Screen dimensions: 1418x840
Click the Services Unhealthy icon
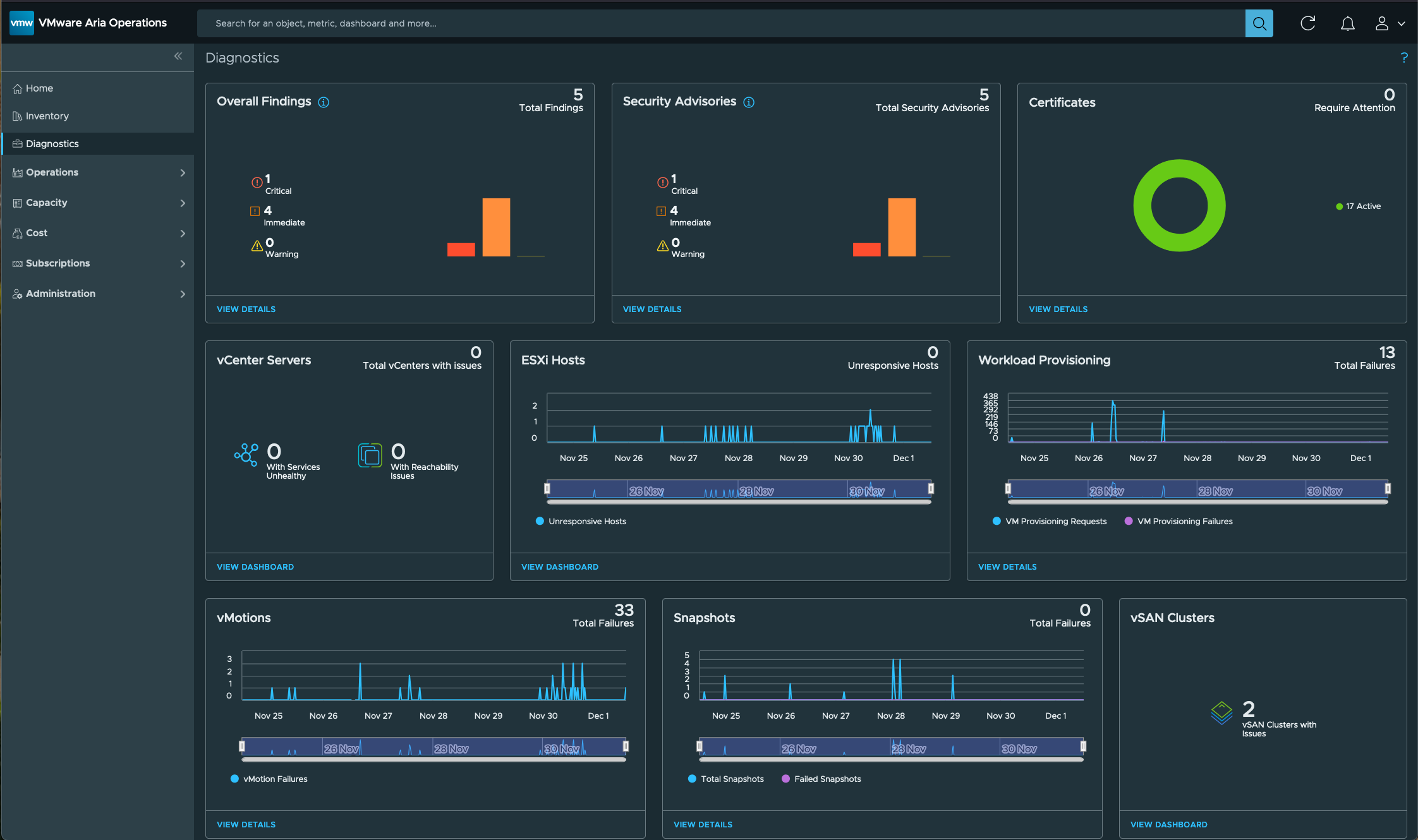tap(246, 455)
